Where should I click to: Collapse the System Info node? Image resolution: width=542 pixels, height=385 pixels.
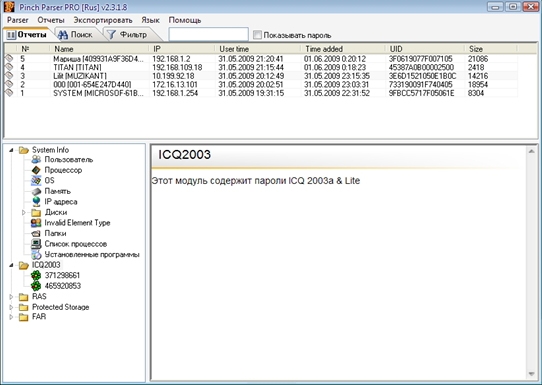[11, 150]
